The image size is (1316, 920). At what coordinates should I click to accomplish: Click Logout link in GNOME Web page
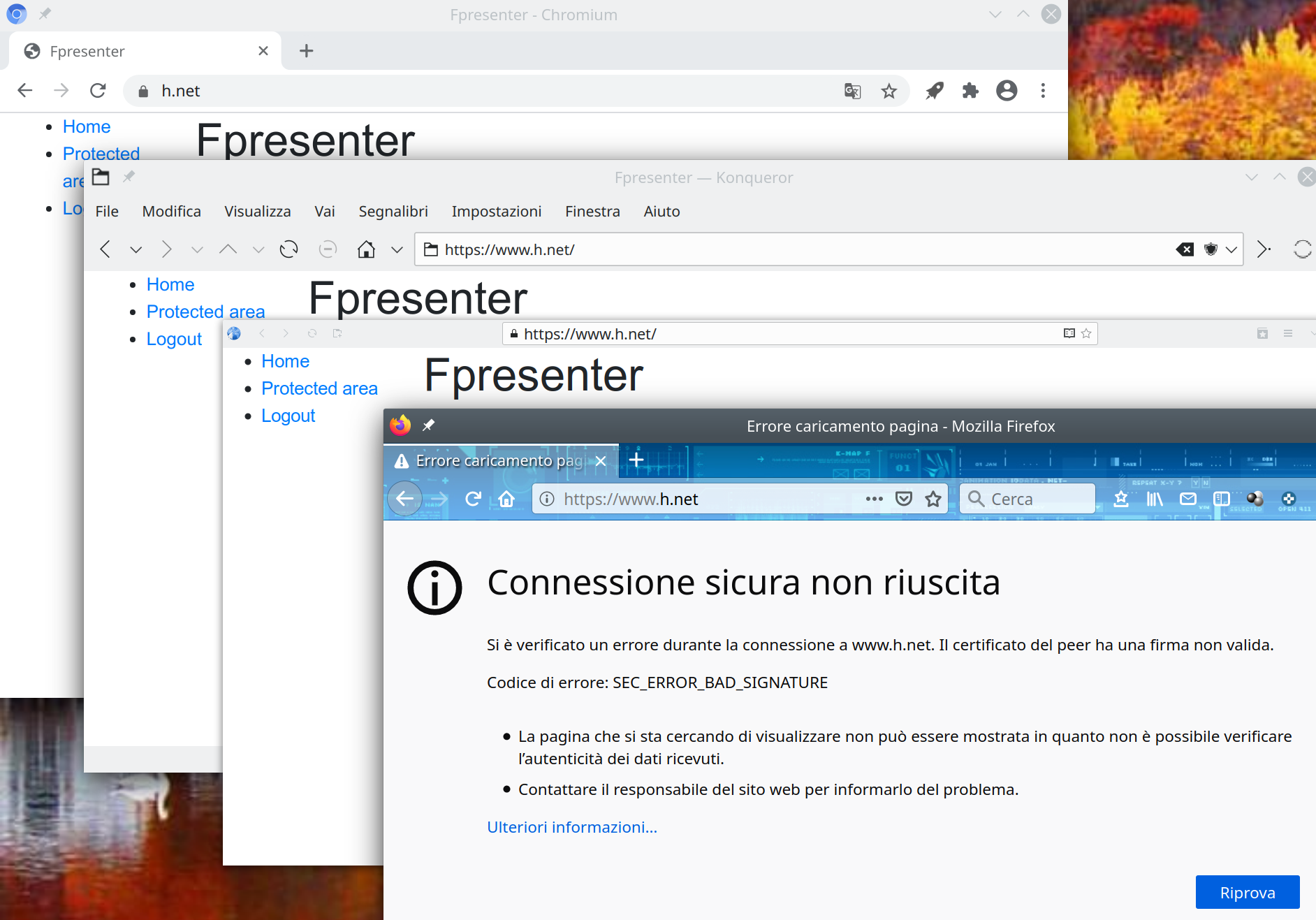click(x=288, y=416)
